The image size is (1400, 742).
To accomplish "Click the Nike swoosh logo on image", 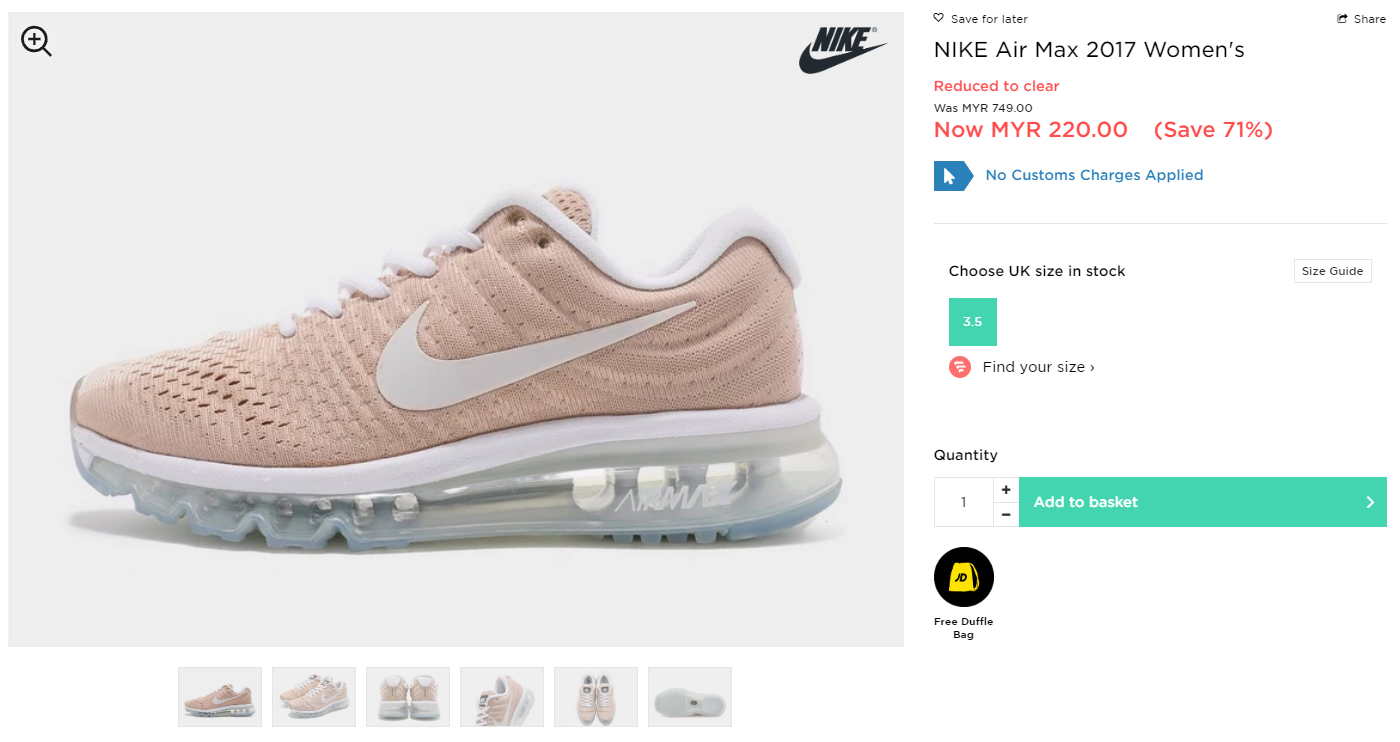I will (x=843, y=50).
